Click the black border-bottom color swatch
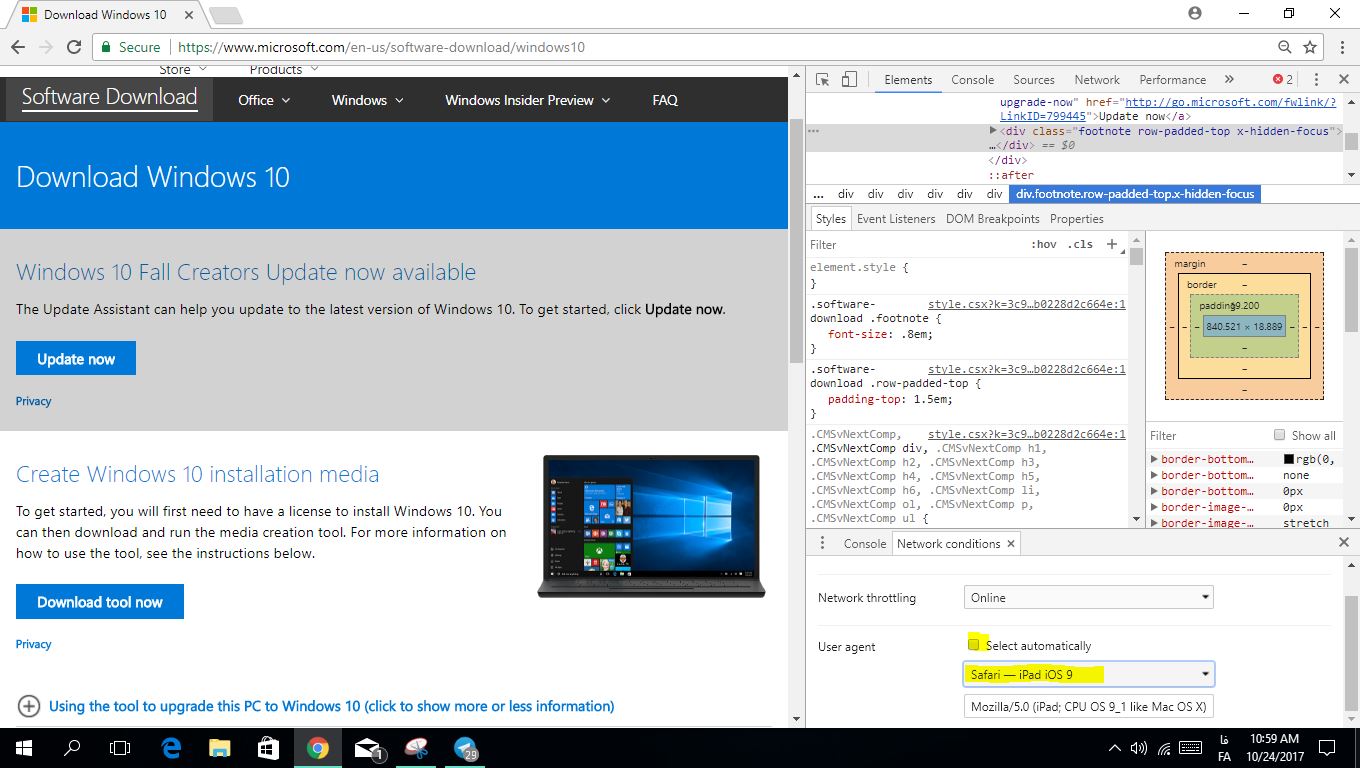The image size is (1360, 768). pyautogui.click(x=1289, y=459)
